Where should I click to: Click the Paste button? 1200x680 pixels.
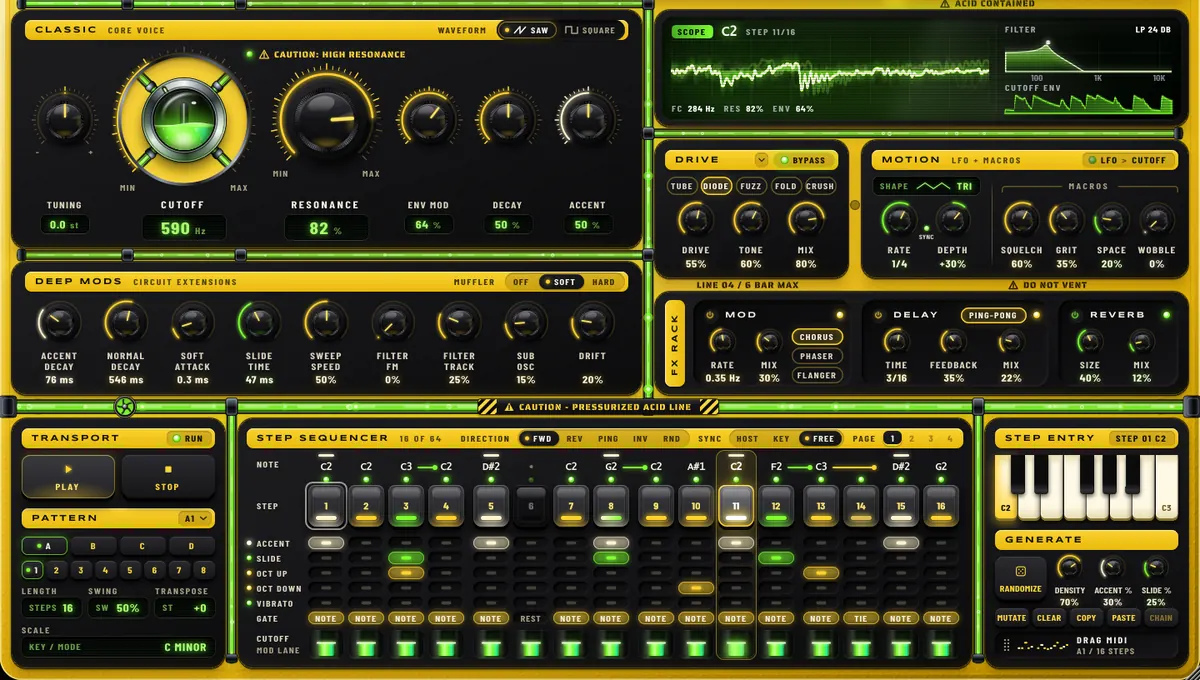coord(1123,618)
